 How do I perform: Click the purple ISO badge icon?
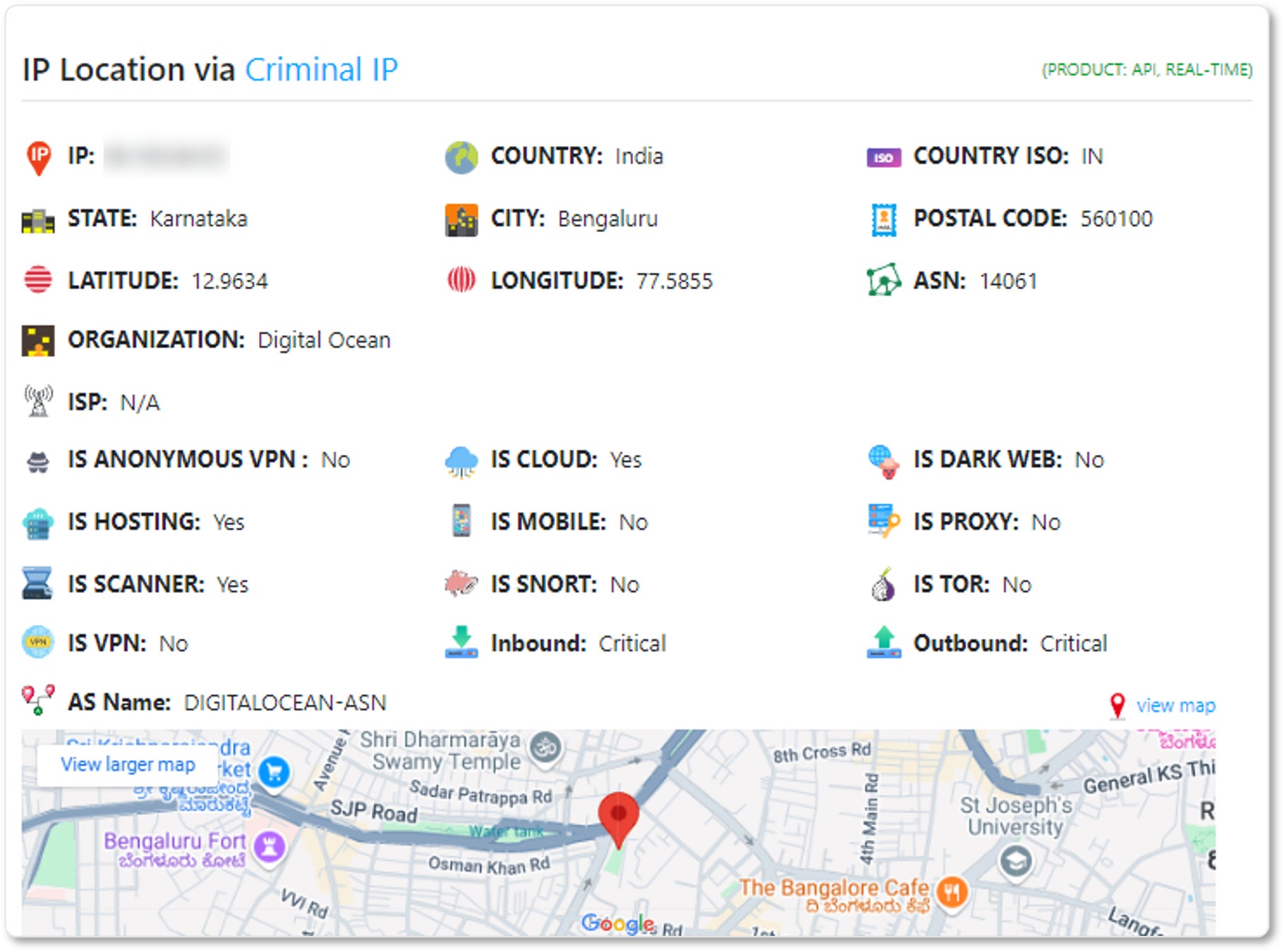884,157
